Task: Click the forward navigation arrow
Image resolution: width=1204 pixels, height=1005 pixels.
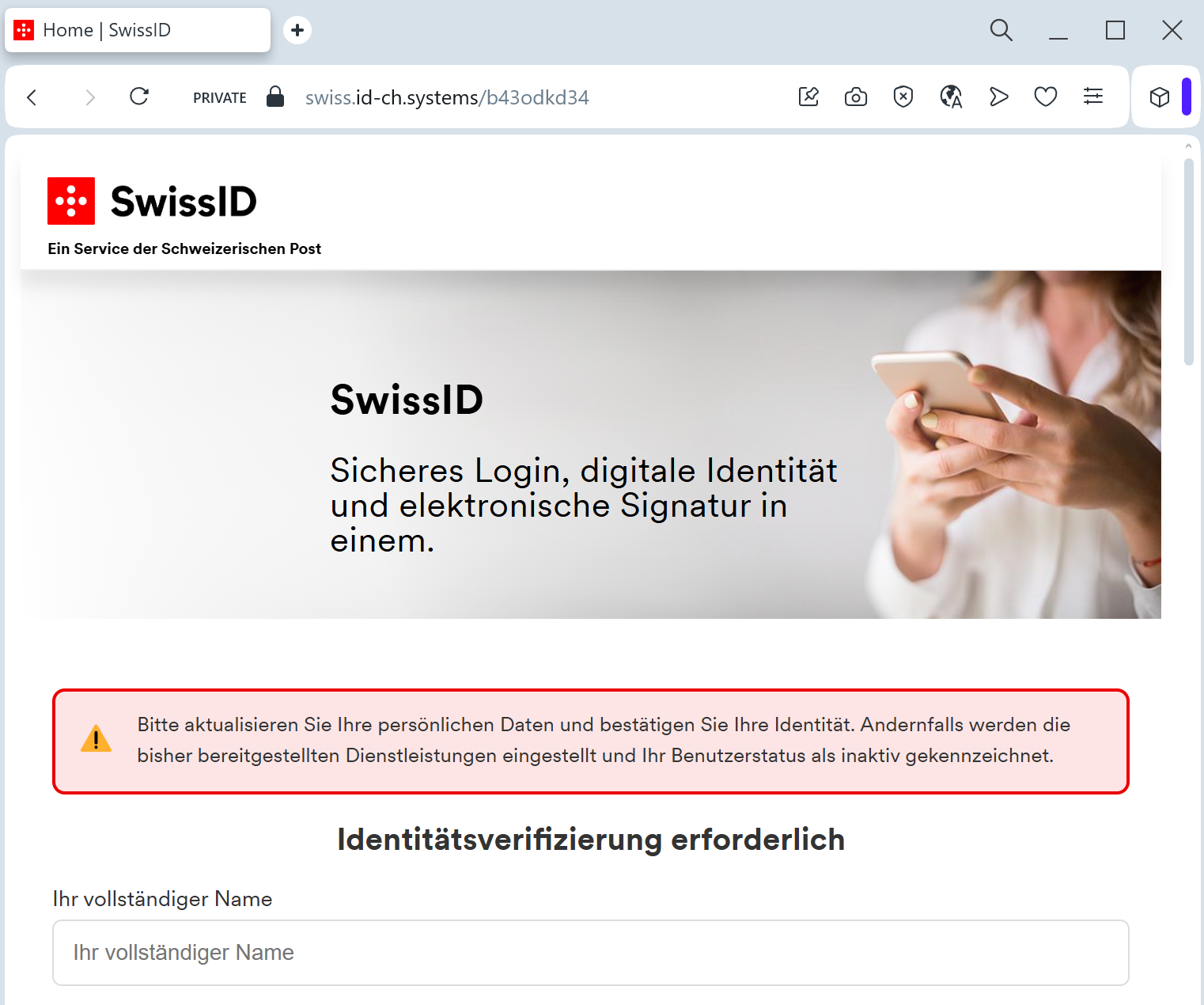Action: tap(89, 97)
